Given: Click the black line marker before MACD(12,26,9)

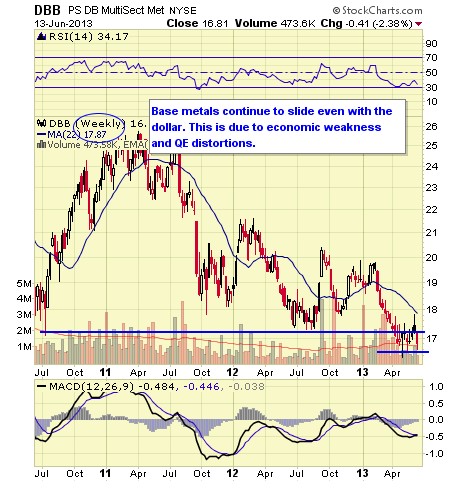Looking at the screenshot, I should tap(41, 387).
